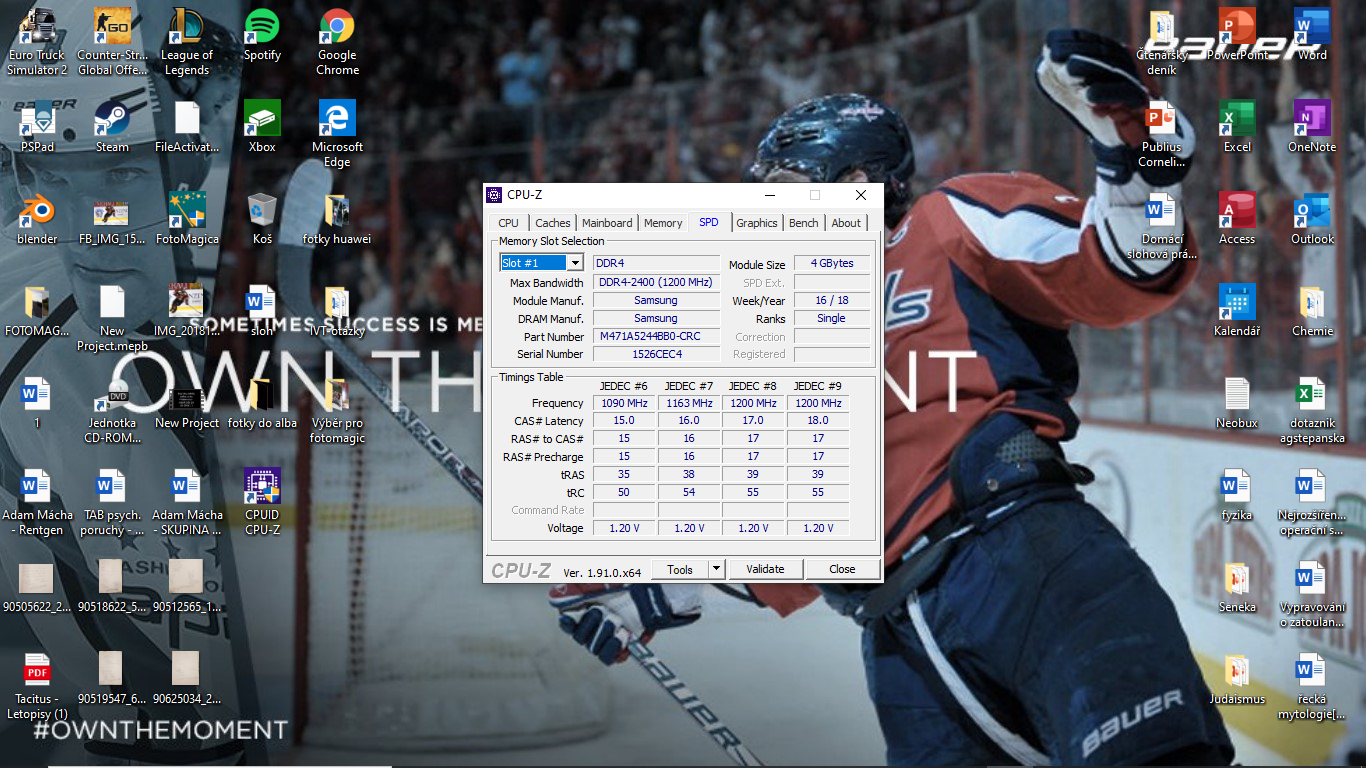Open the Spotify desktop icon
Screen dimensions: 1366x768
[262, 27]
